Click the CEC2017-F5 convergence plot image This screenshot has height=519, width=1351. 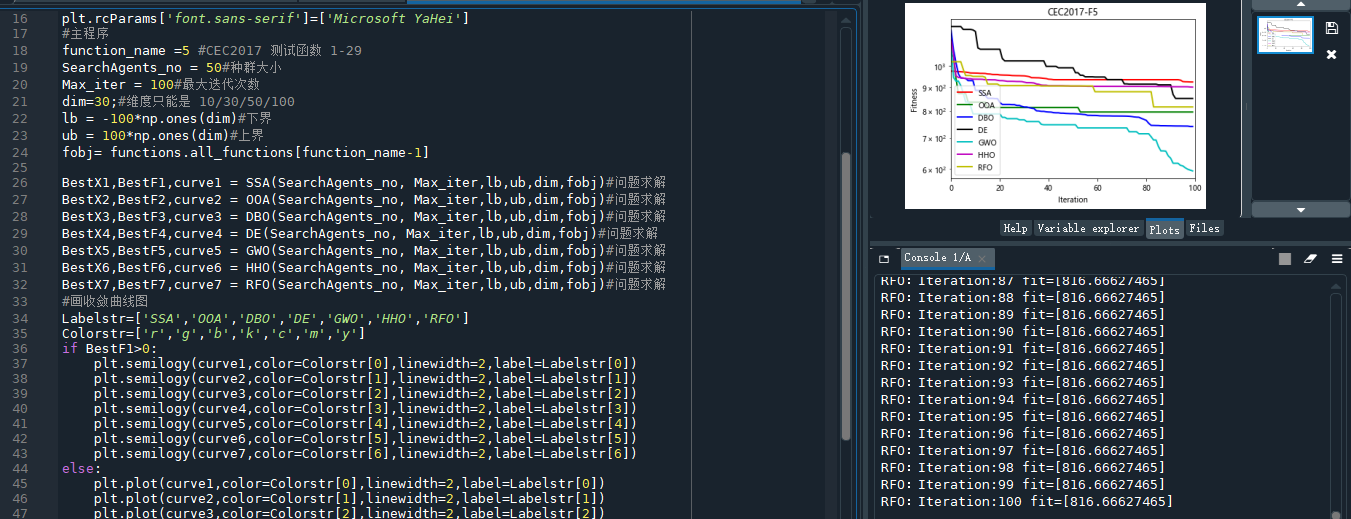[1055, 105]
